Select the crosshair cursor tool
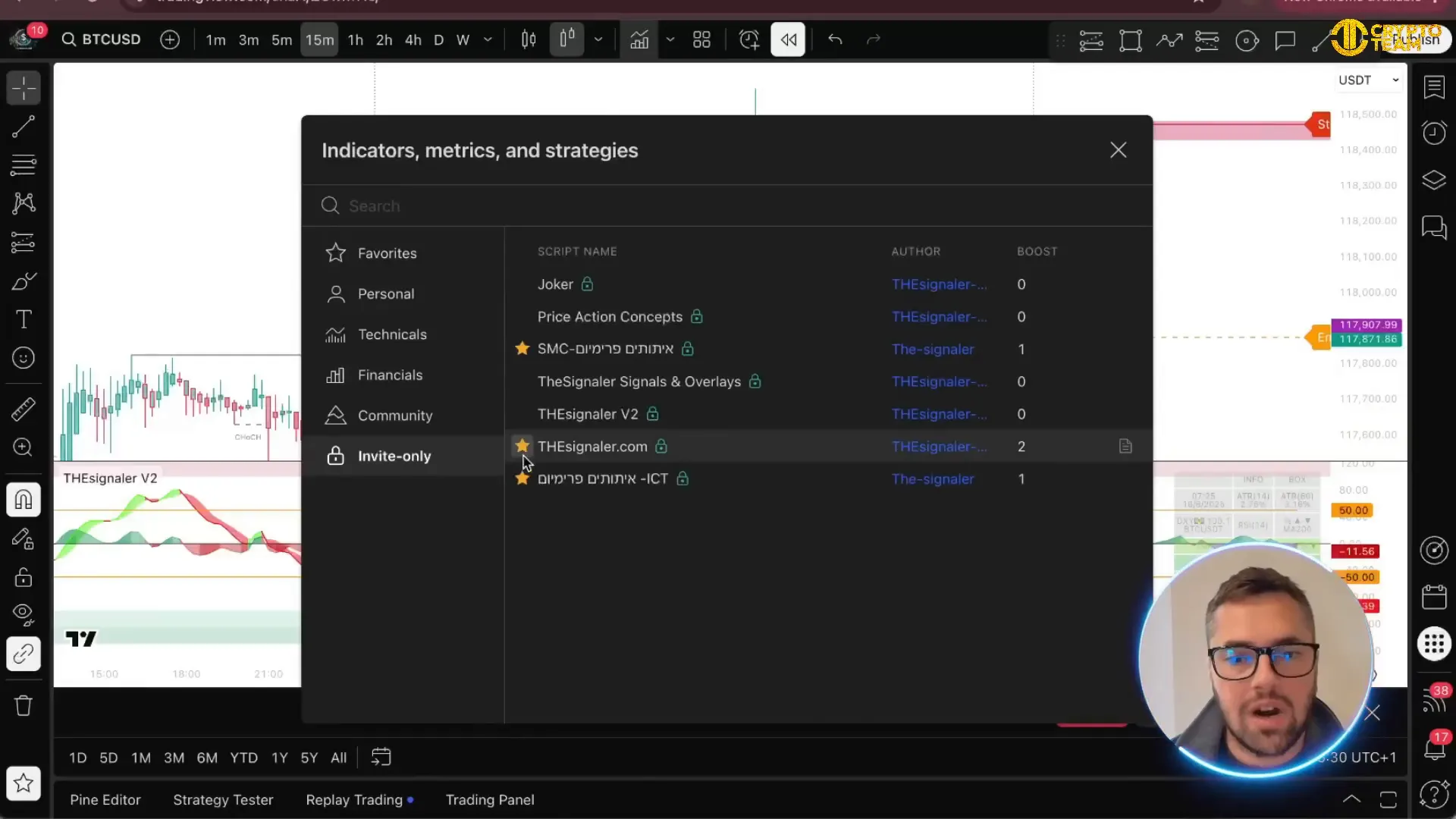1456x819 pixels. [24, 88]
